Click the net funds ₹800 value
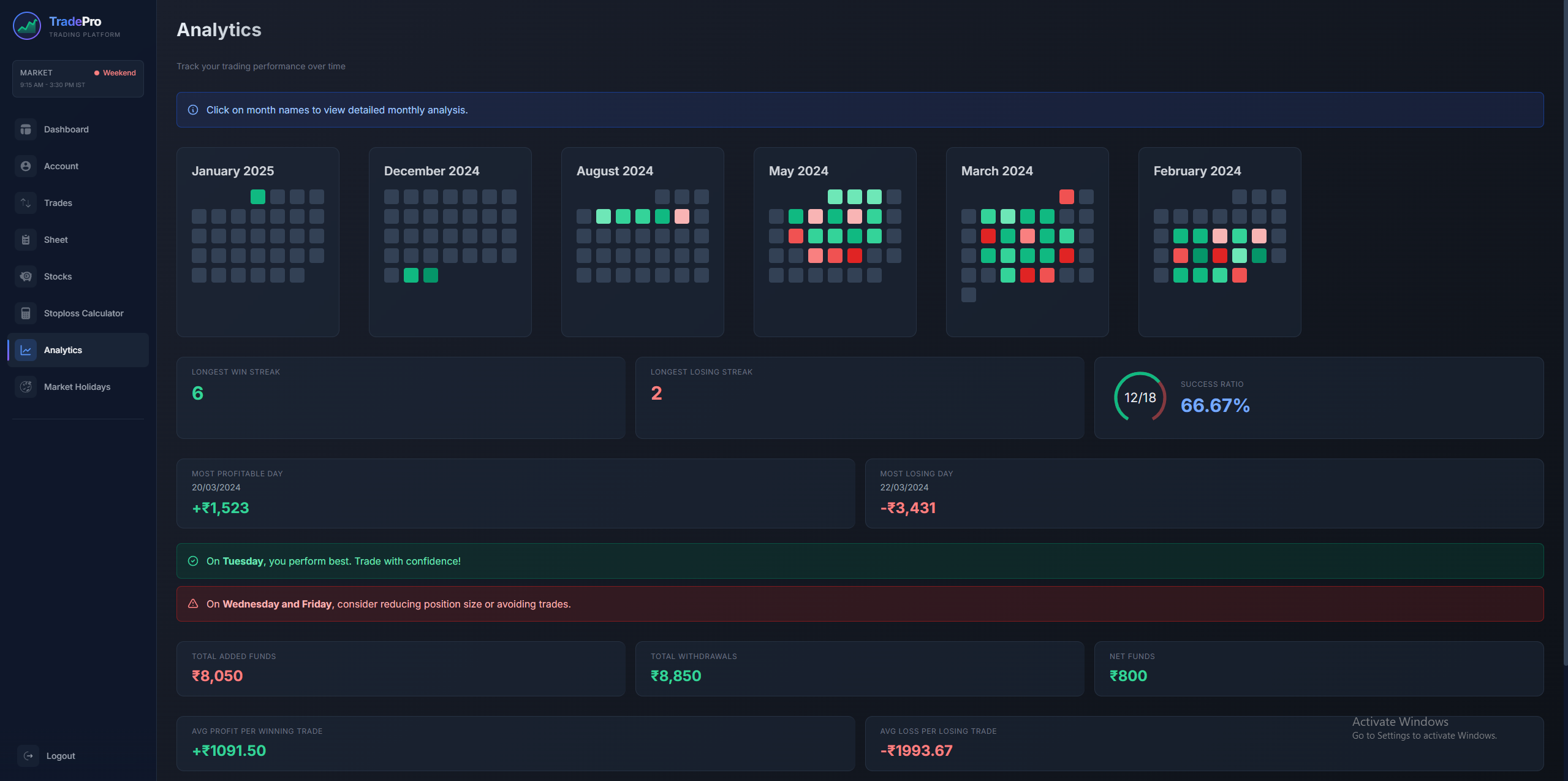Screen dimensions: 1568x781 (1128, 676)
